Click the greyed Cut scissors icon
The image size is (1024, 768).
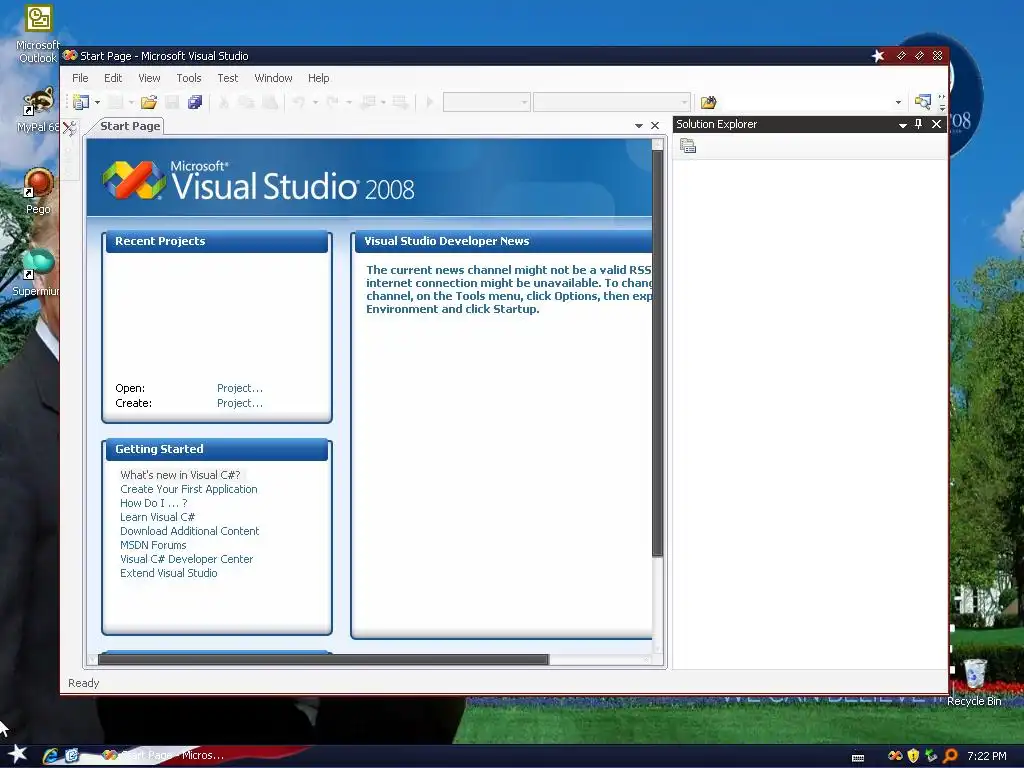click(223, 102)
